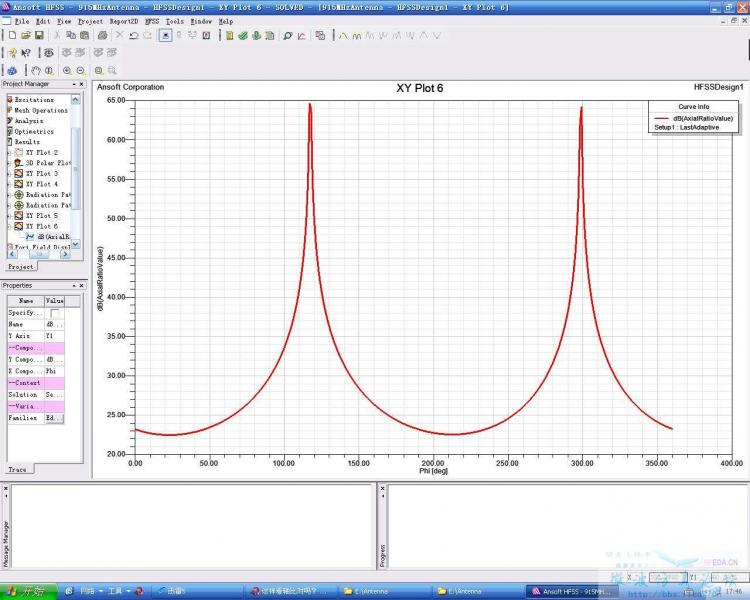
Task: Click the Zoom In magnifier icon
Action: point(67,70)
